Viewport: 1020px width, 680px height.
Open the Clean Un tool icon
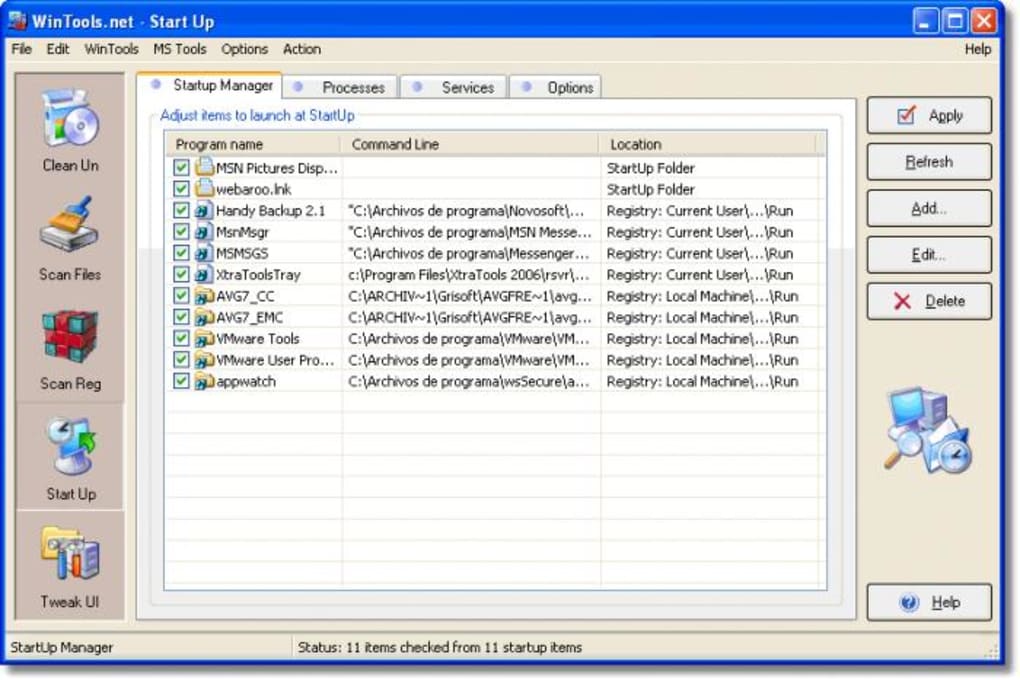pos(70,118)
